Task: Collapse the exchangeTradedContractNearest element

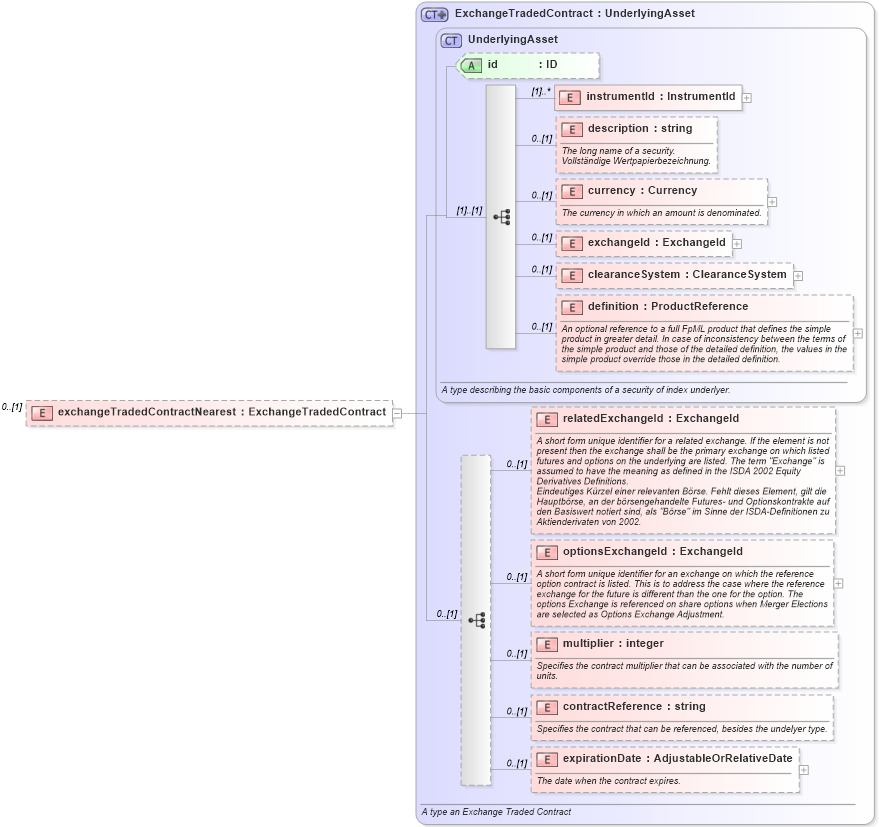Action: coord(397,414)
